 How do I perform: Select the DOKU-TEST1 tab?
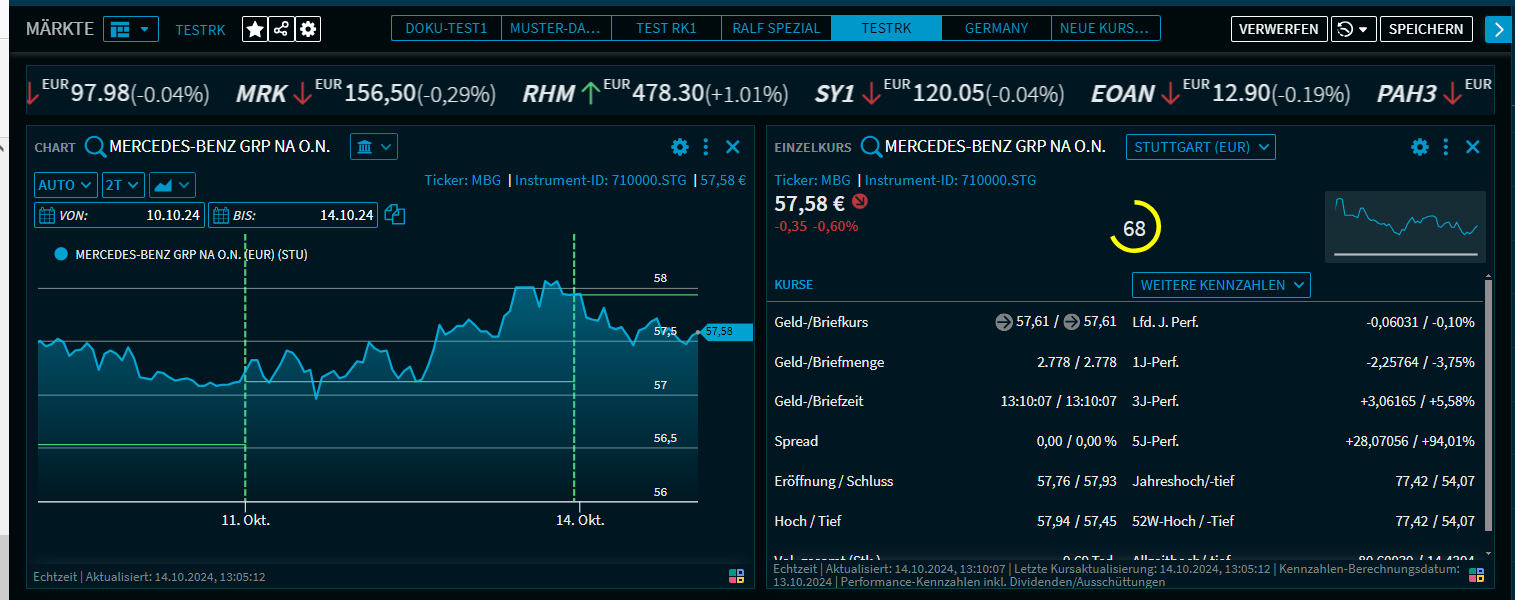click(x=446, y=29)
